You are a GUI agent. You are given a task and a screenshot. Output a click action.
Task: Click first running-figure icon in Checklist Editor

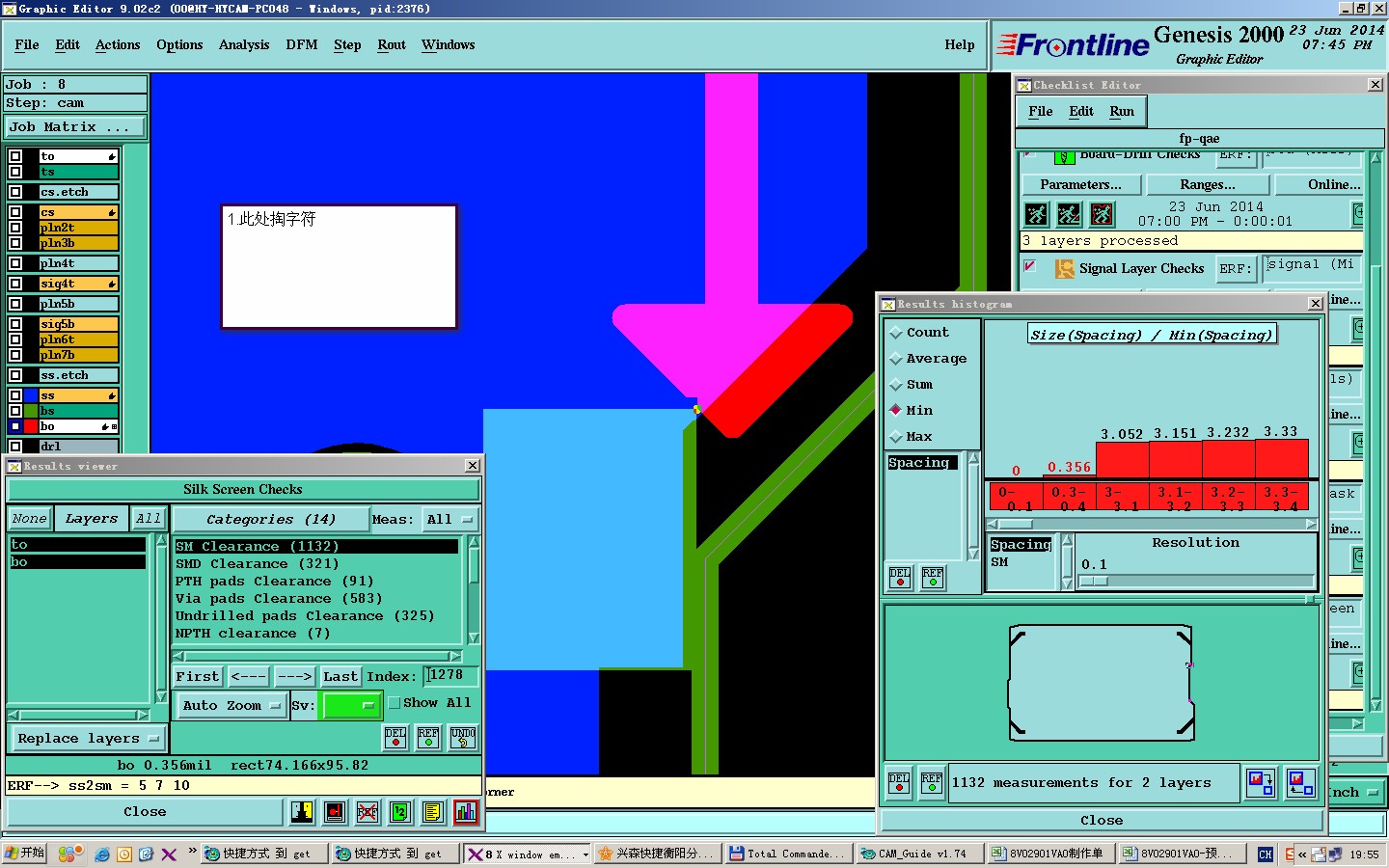click(1036, 214)
